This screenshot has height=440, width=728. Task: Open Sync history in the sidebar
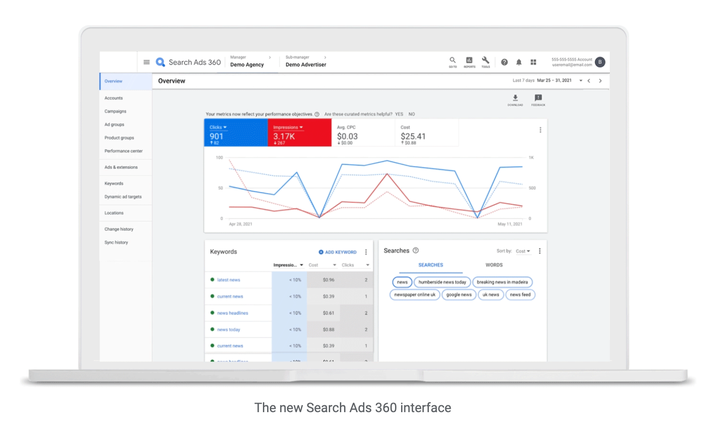pyautogui.click(x=116, y=243)
